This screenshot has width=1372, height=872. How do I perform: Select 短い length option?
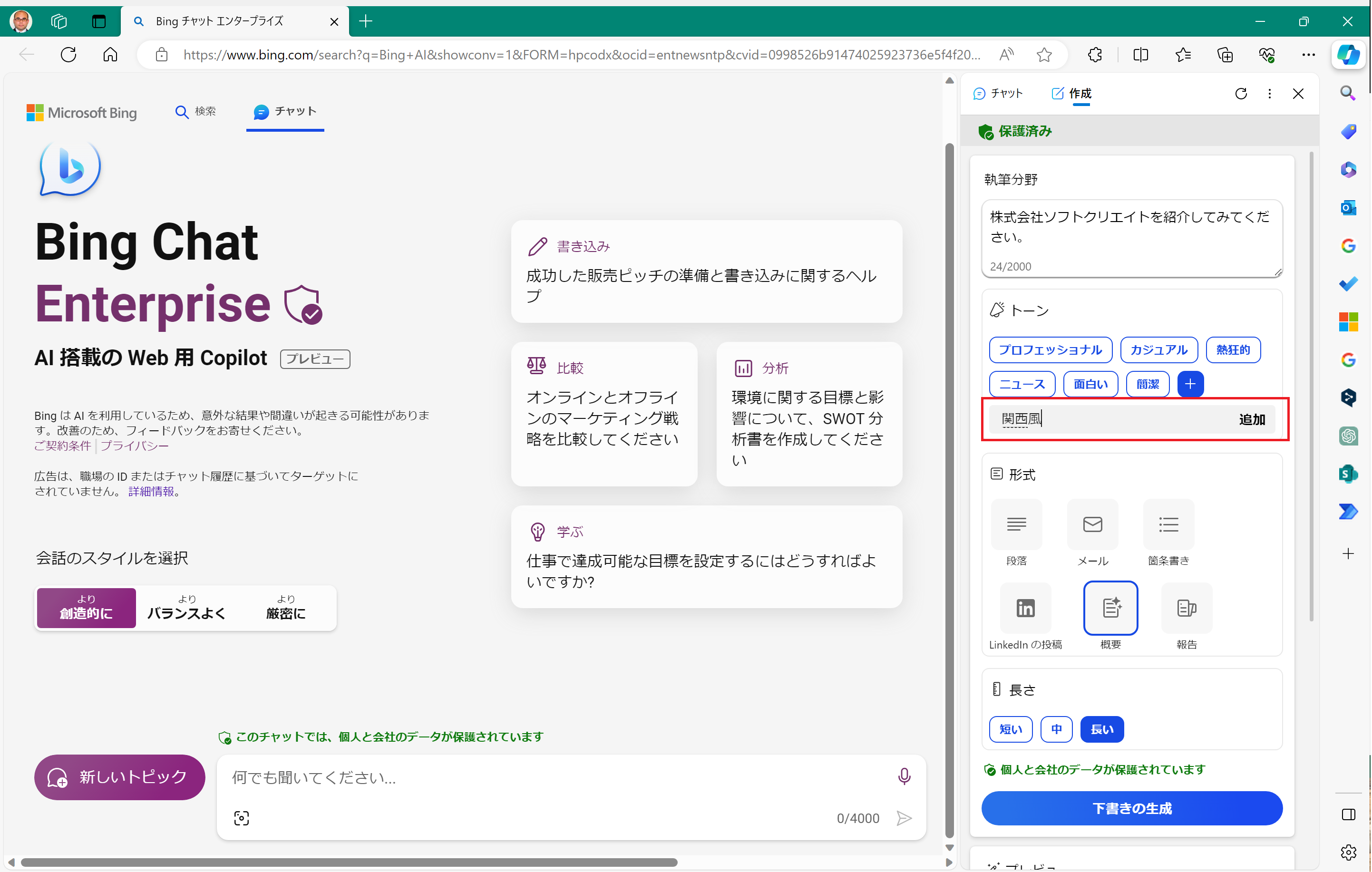[x=1011, y=729]
